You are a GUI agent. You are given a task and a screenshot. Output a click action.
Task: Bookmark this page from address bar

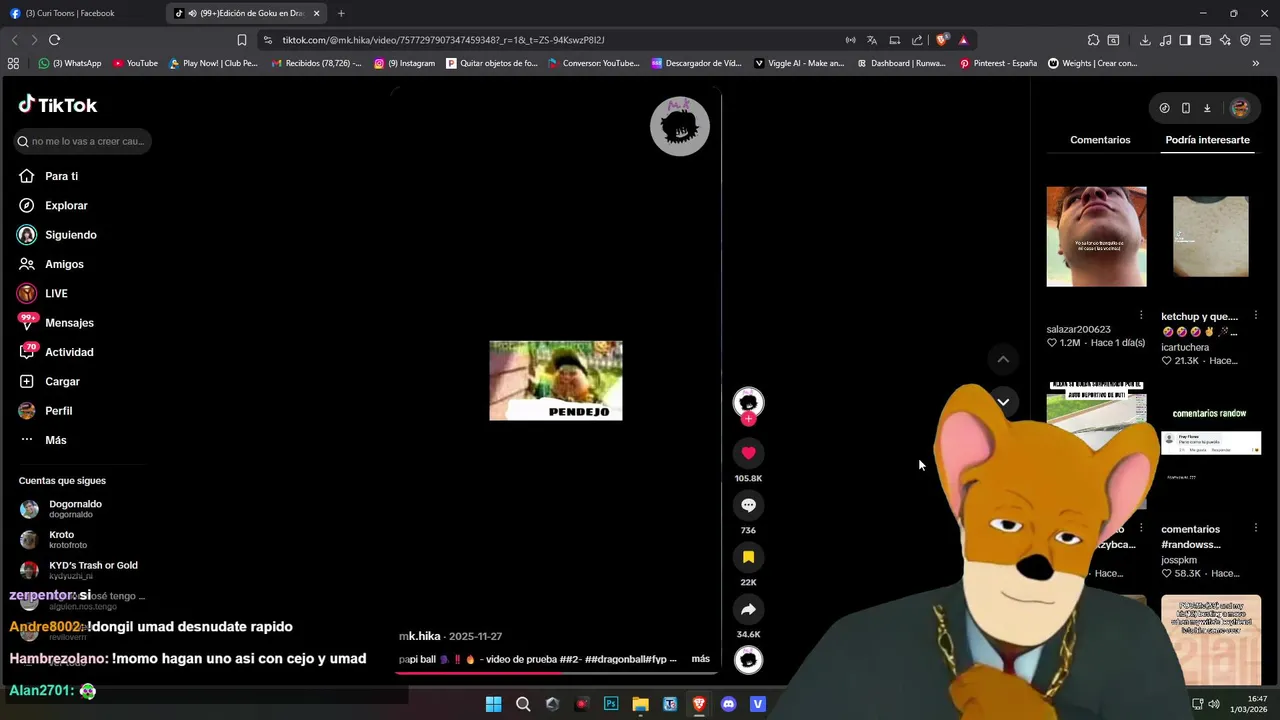click(241, 40)
